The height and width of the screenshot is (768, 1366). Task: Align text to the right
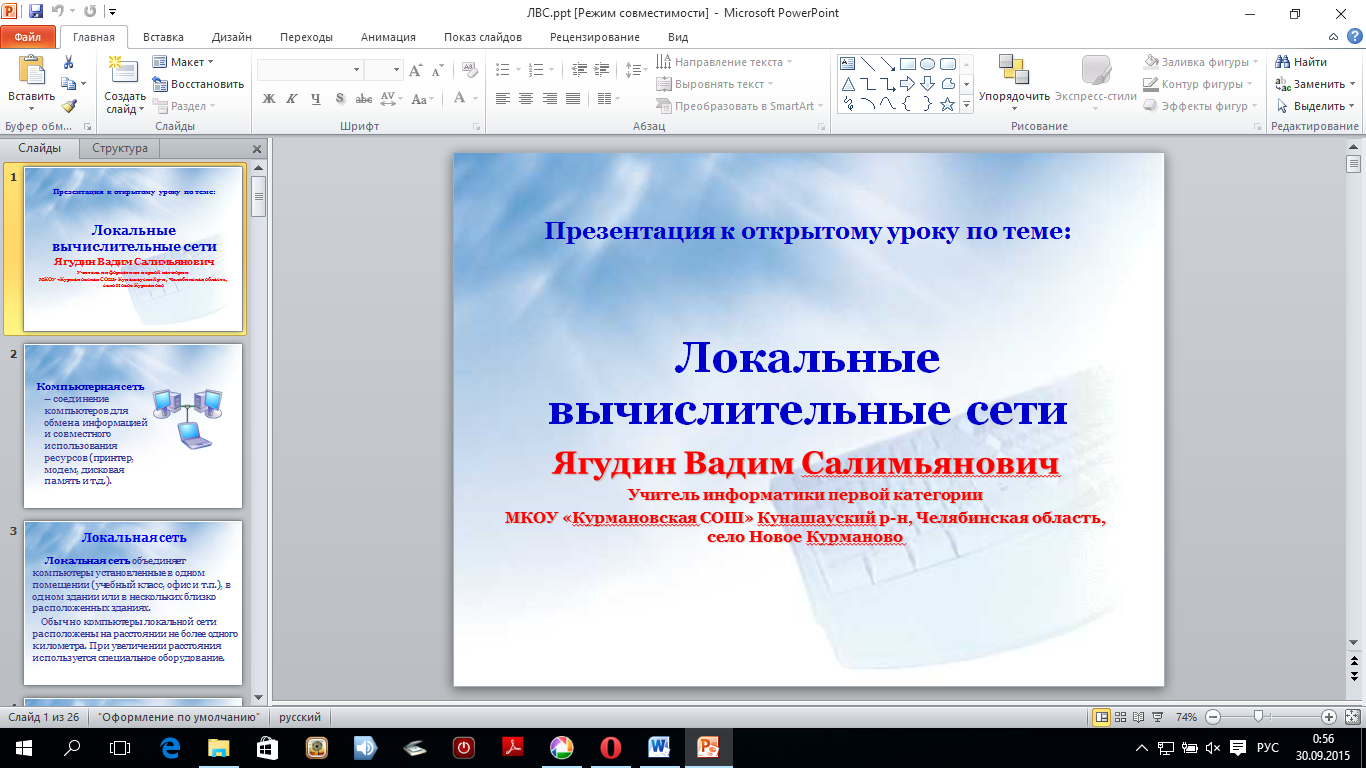tap(550, 99)
